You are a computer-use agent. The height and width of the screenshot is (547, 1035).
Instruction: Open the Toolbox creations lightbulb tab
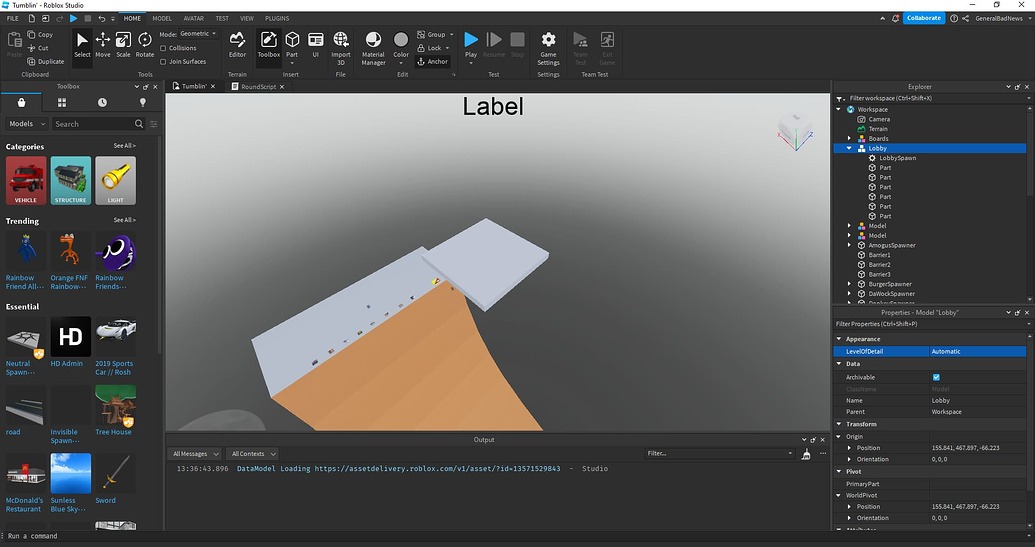(x=143, y=102)
